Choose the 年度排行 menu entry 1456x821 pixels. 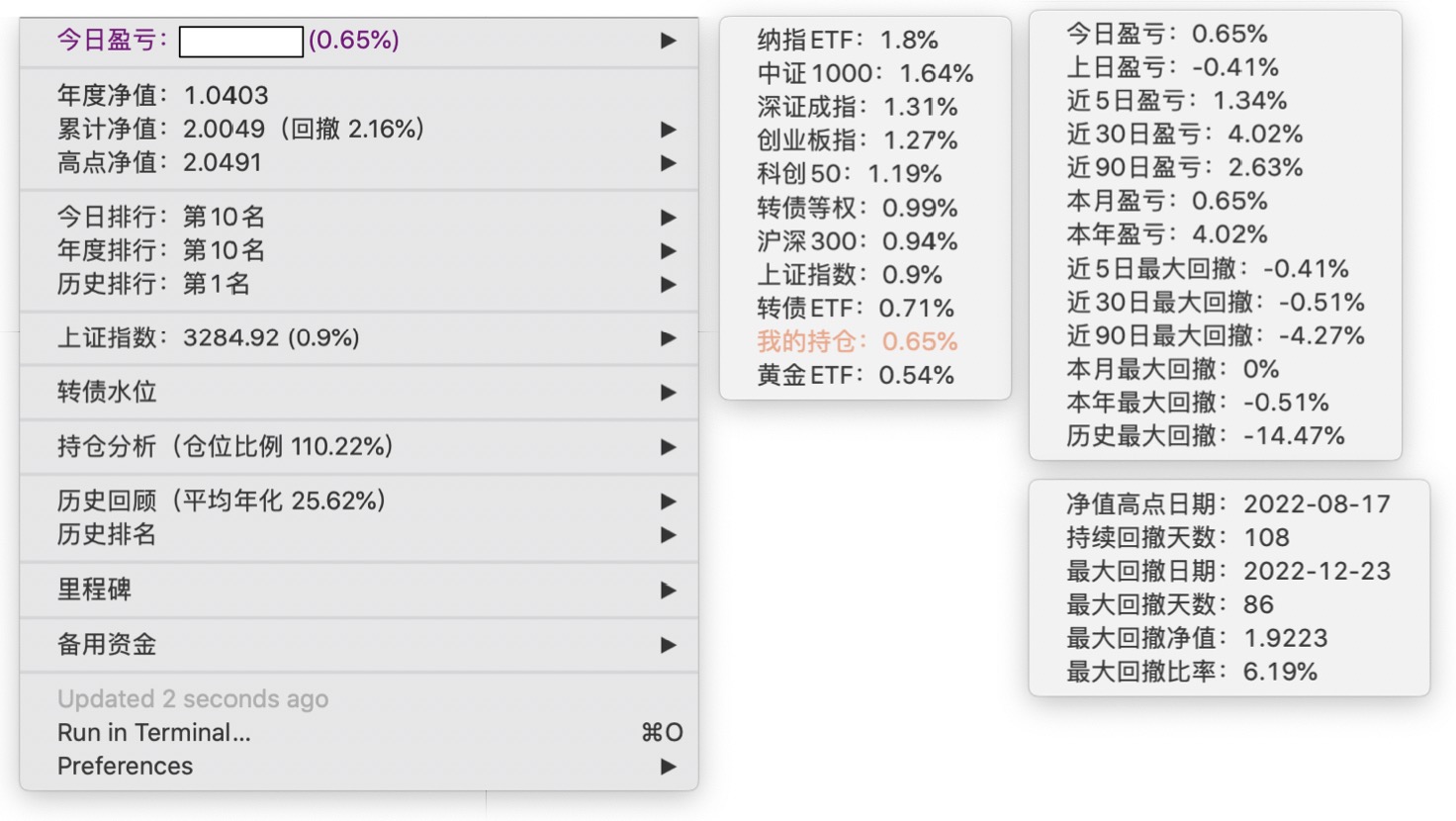(161, 251)
